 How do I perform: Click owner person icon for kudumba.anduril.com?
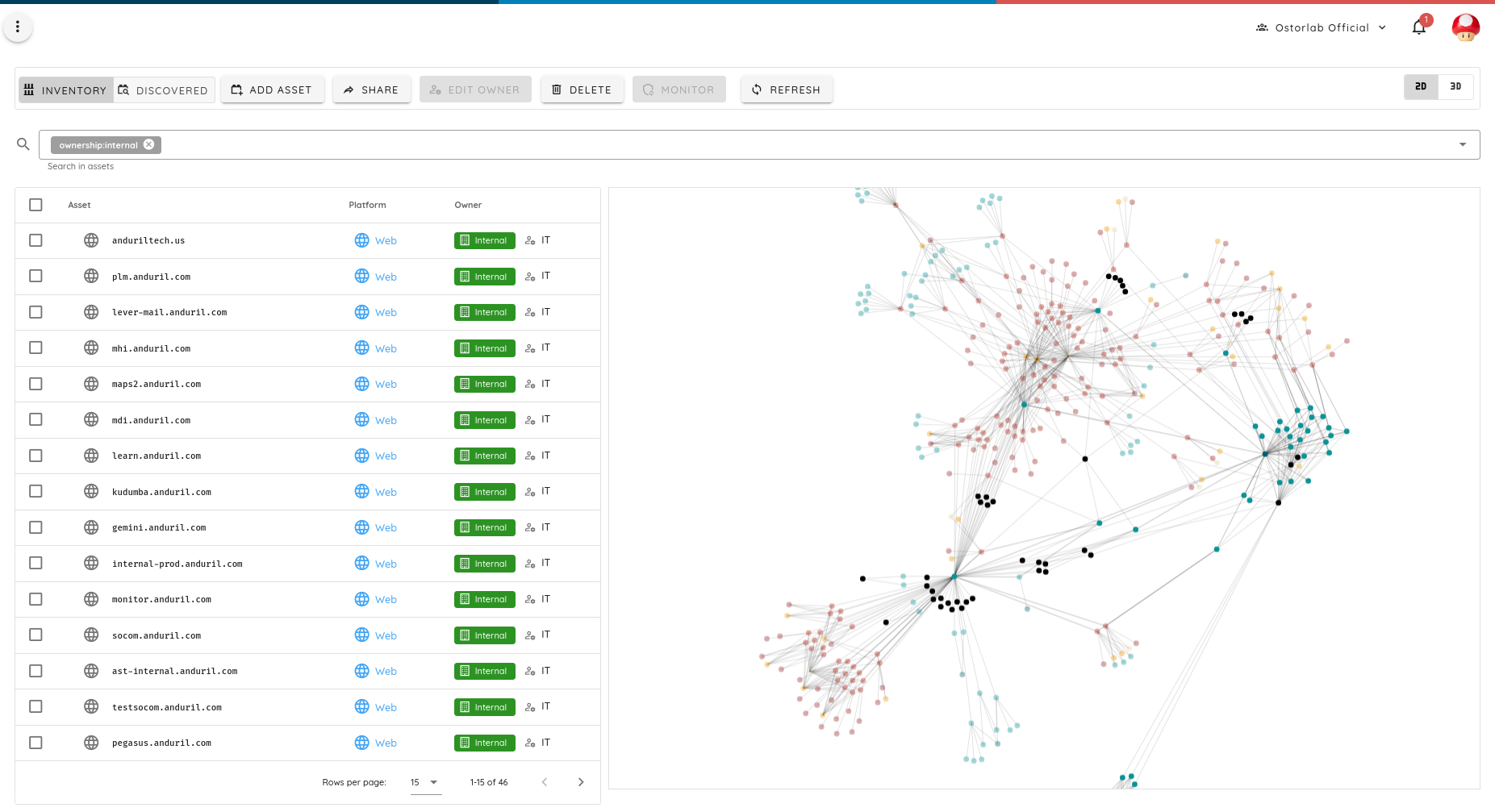click(530, 491)
